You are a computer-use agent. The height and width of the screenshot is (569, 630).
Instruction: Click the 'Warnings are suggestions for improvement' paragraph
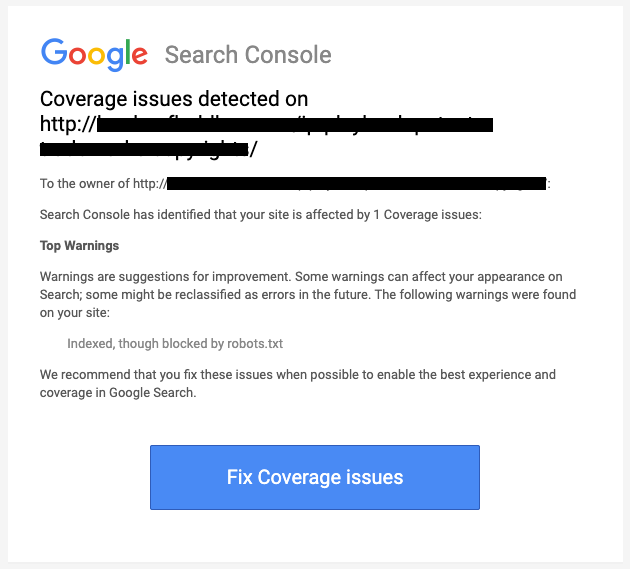click(x=308, y=295)
